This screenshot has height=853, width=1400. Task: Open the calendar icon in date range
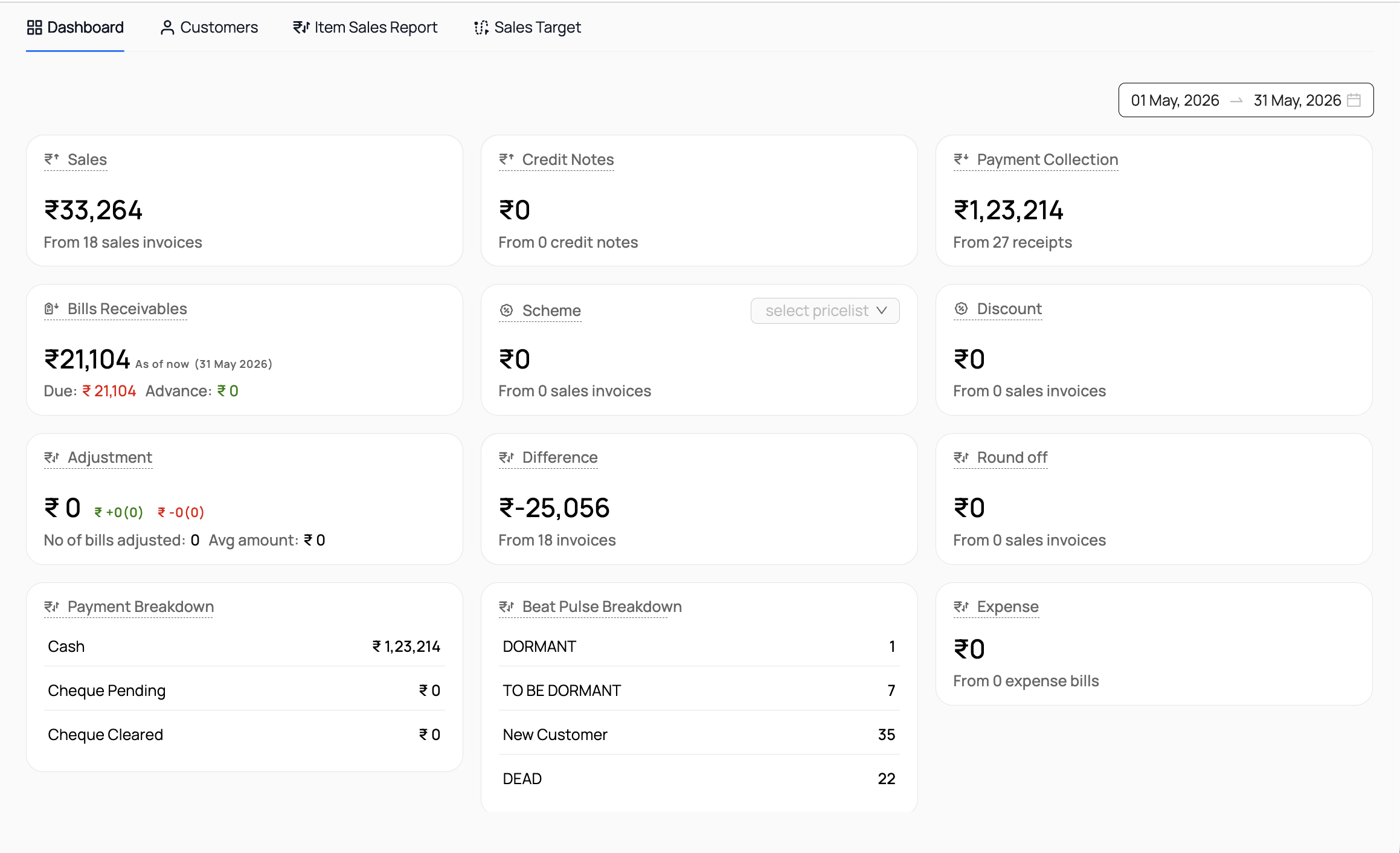tap(1354, 100)
